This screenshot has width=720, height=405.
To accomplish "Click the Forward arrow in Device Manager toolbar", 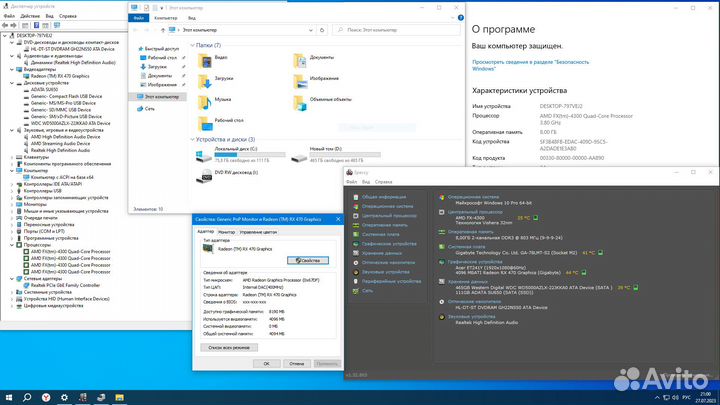I will pos(13,25).
